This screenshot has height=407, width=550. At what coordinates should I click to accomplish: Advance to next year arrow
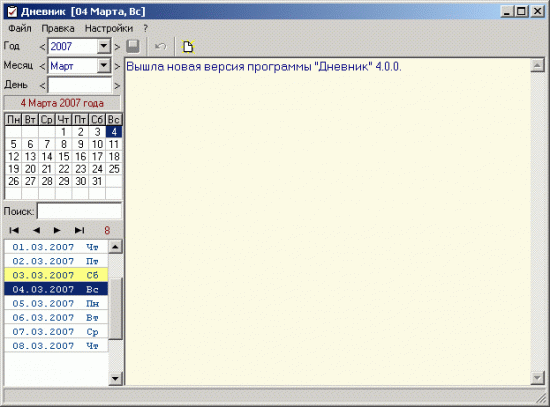[x=117, y=47]
